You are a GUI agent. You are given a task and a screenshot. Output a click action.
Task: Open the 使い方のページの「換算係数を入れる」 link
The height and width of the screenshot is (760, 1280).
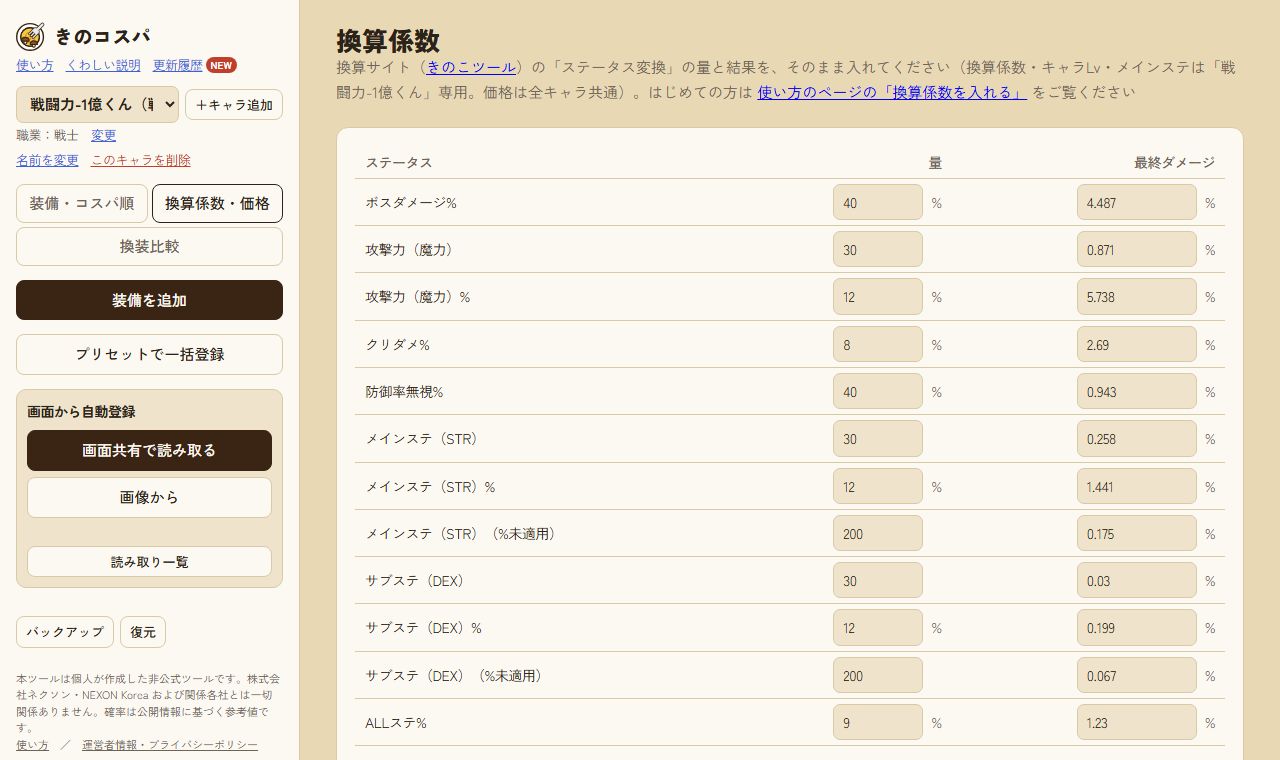tap(892, 92)
